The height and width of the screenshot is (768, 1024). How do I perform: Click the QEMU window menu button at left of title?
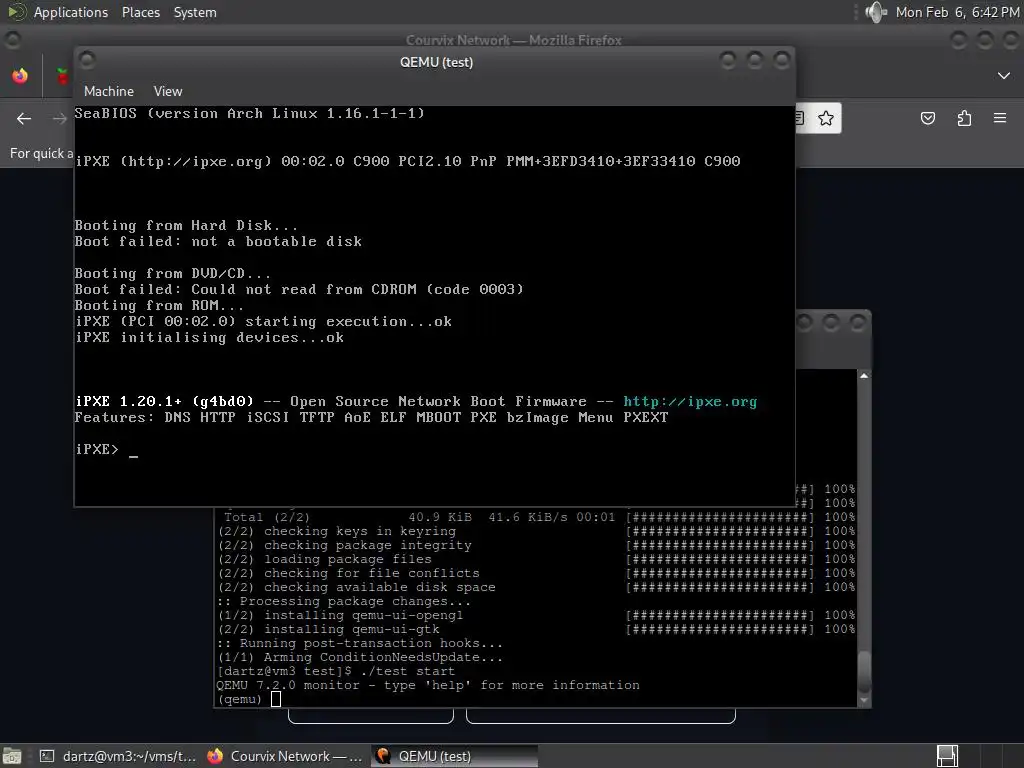pos(87,60)
